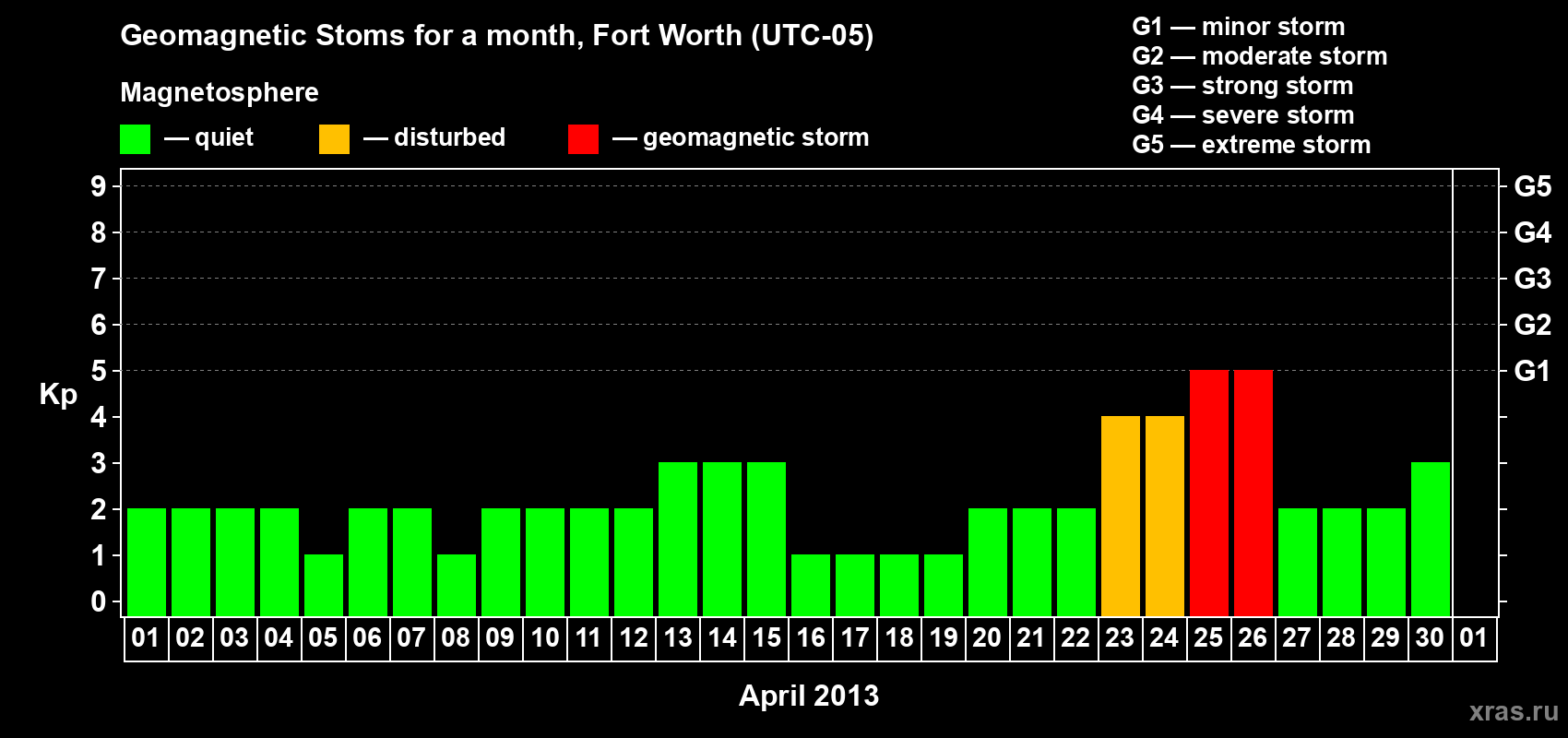
Task: Click the '— geomagnetic storm' legend label
Action: click(741, 138)
